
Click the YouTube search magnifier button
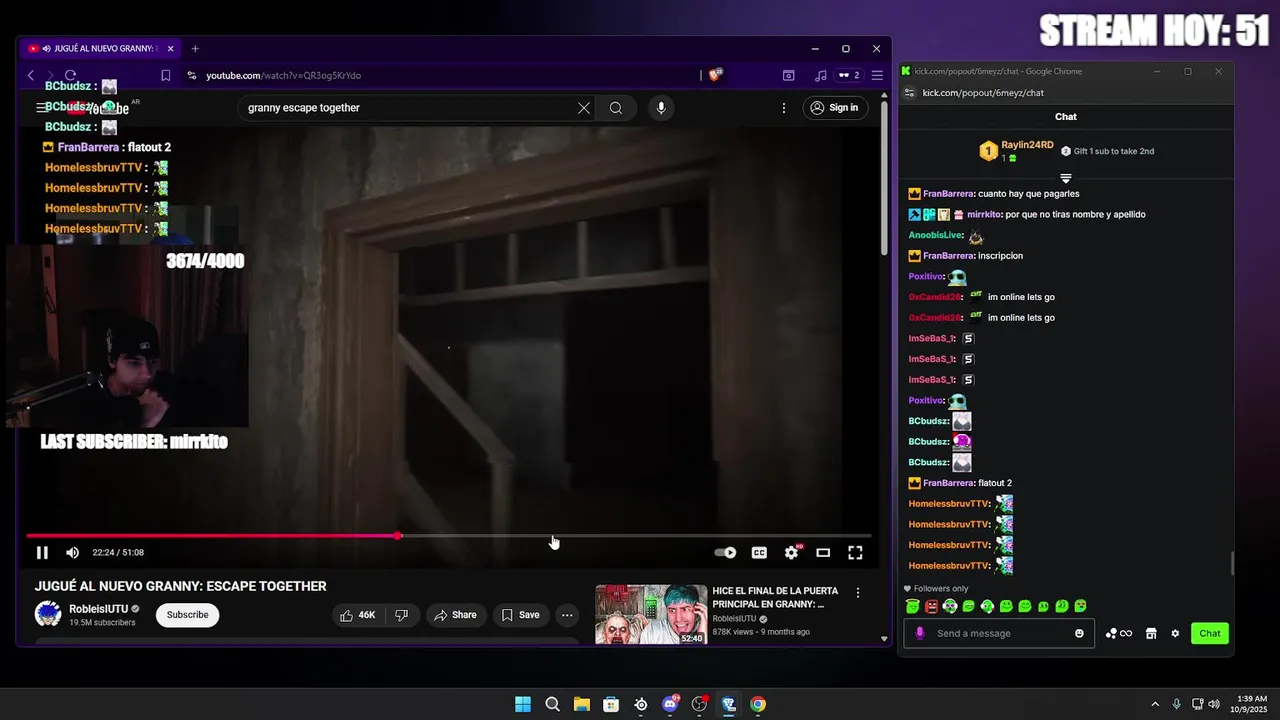[x=616, y=108]
